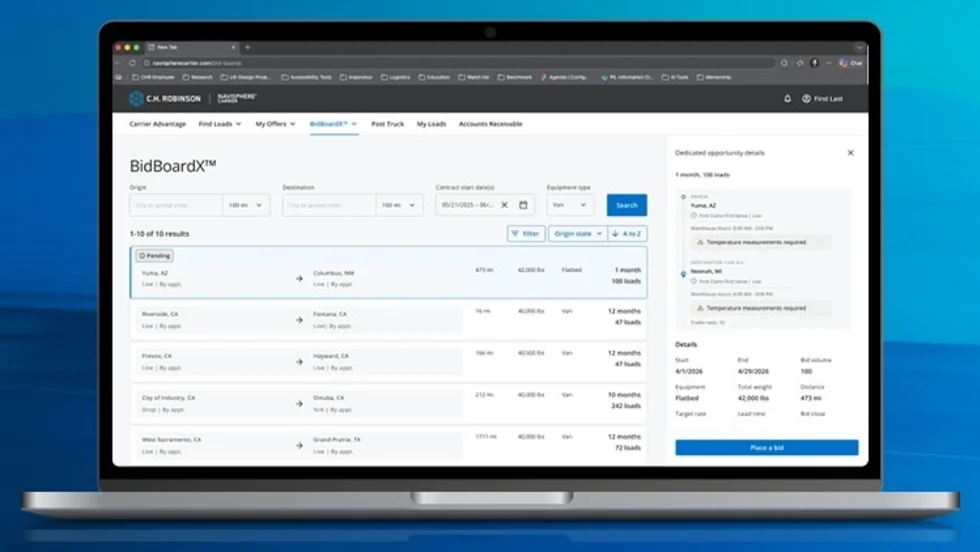Click the 1-10 of 10 results text
Screen dimensions: 980x552
(x=159, y=234)
